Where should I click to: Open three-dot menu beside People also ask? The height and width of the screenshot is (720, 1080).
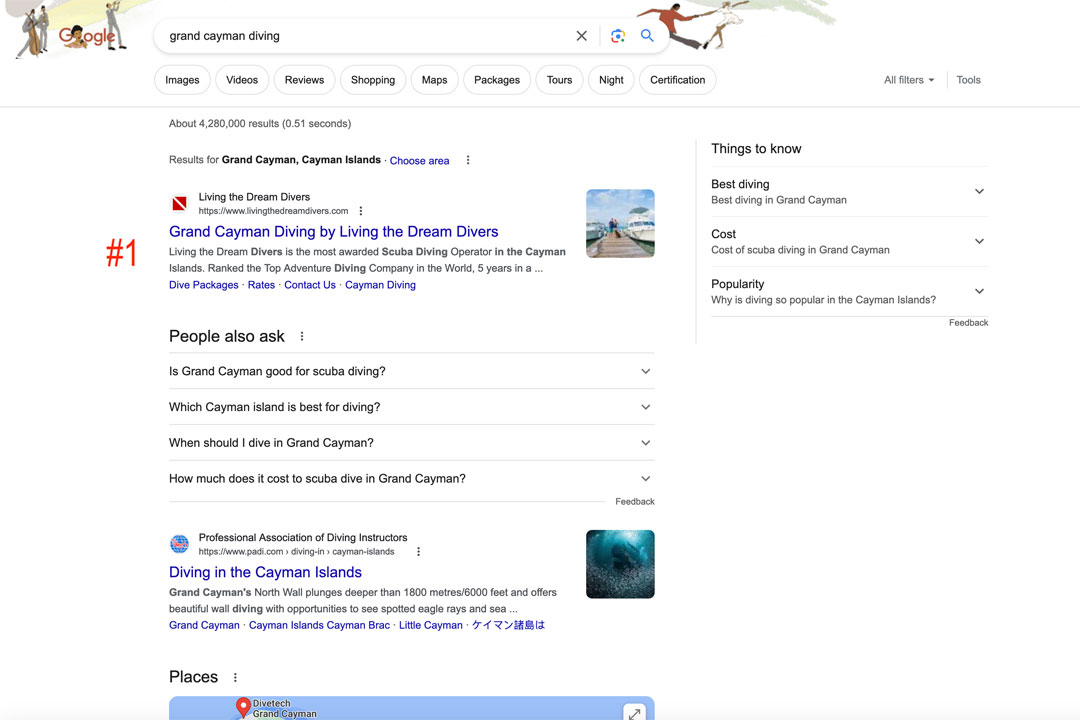click(x=302, y=336)
